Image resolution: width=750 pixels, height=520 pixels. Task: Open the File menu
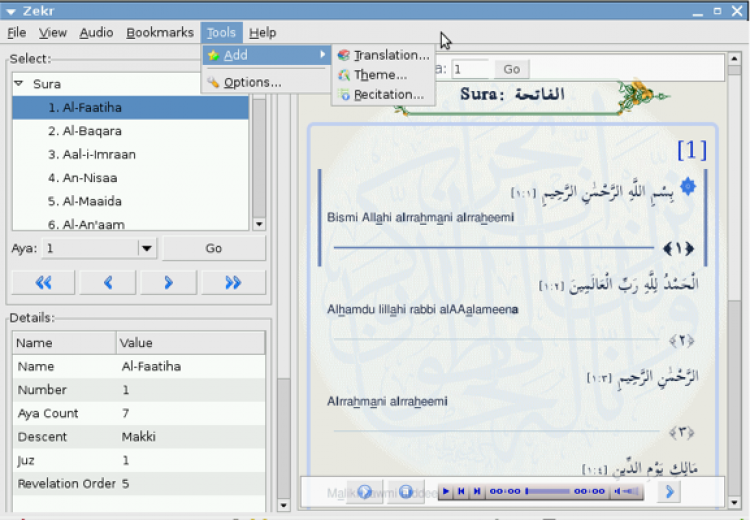[17, 33]
